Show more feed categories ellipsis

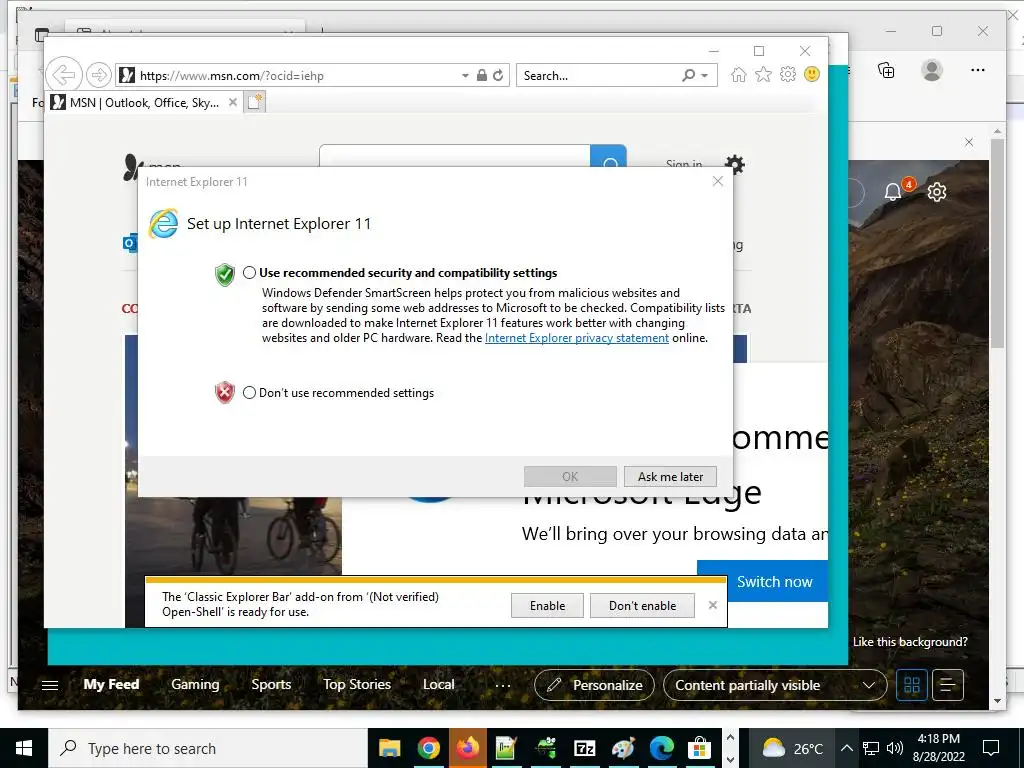click(x=503, y=686)
